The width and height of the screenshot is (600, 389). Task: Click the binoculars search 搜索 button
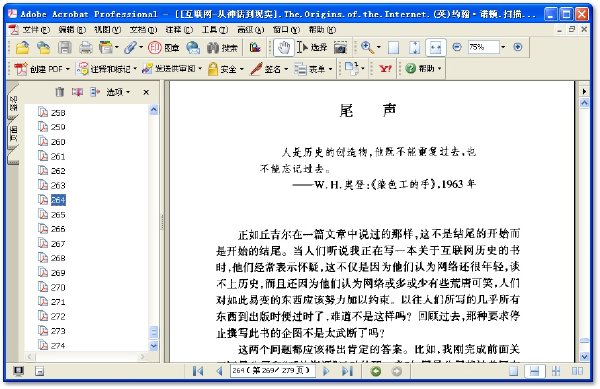[x=222, y=47]
